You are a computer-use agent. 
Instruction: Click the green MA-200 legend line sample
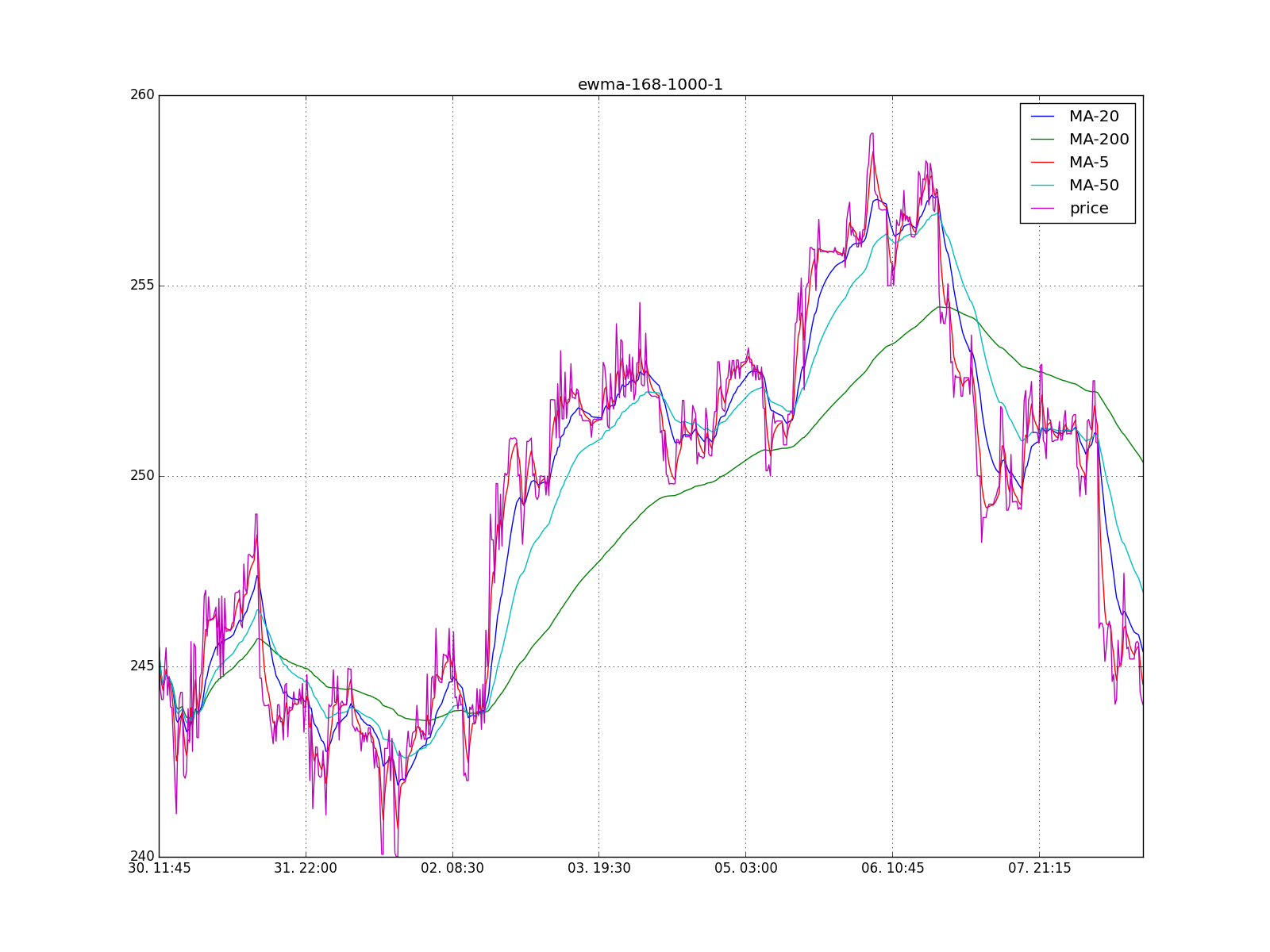click(1043, 140)
